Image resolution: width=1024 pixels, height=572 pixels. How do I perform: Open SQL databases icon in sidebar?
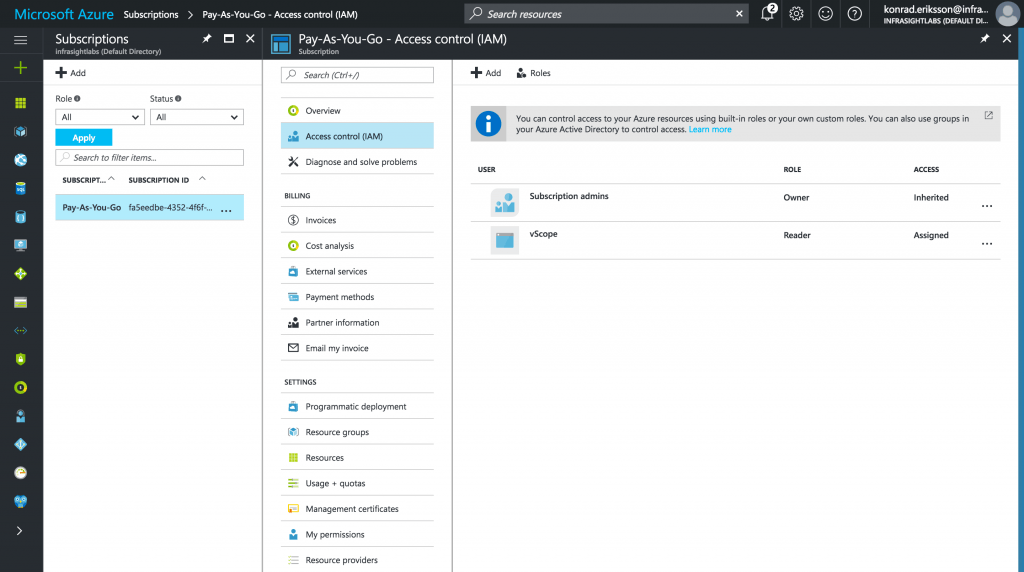20,189
